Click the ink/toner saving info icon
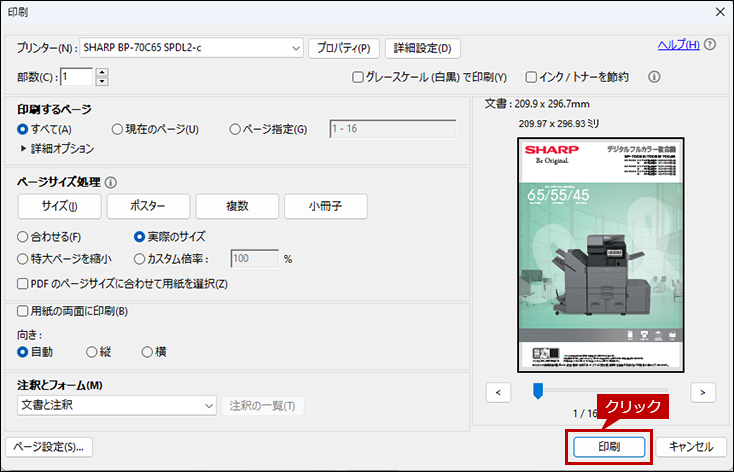 pos(654,77)
